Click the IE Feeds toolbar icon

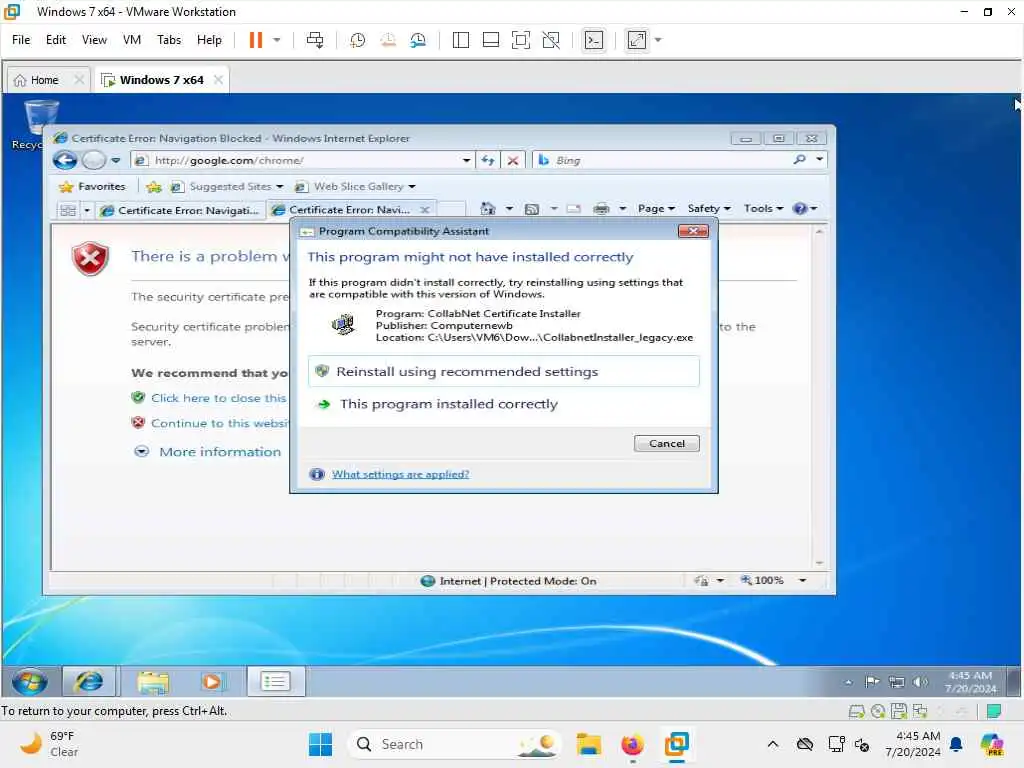[x=532, y=209]
